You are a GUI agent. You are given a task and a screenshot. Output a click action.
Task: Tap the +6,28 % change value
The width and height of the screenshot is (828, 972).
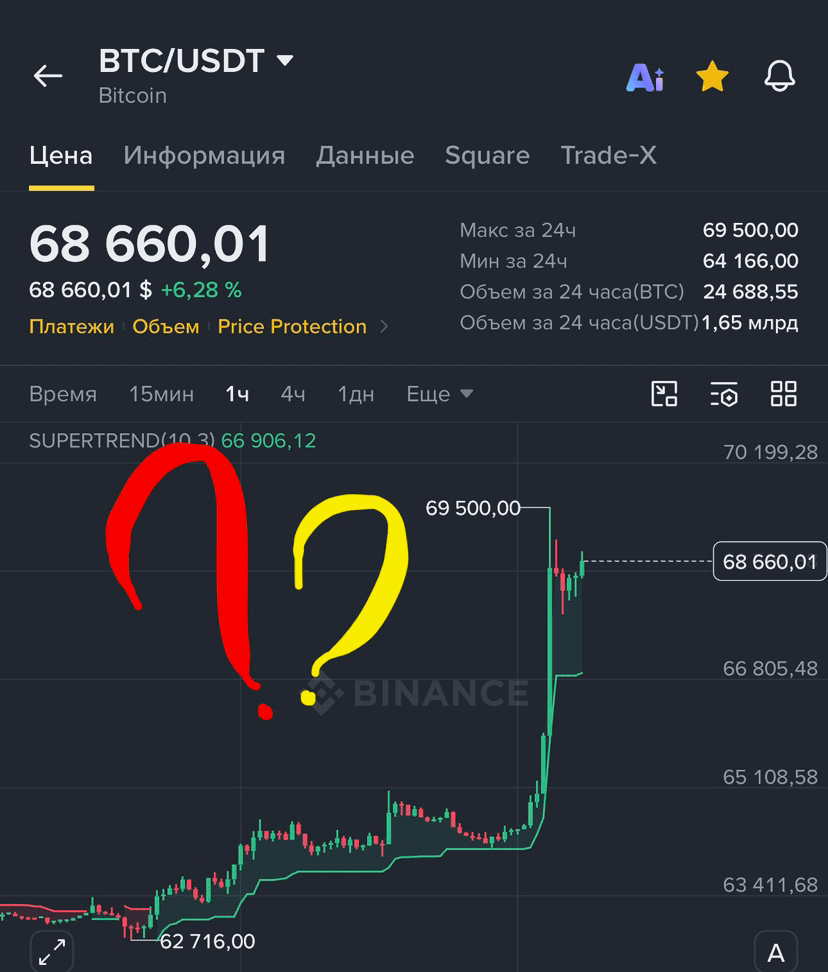coord(201,290)
